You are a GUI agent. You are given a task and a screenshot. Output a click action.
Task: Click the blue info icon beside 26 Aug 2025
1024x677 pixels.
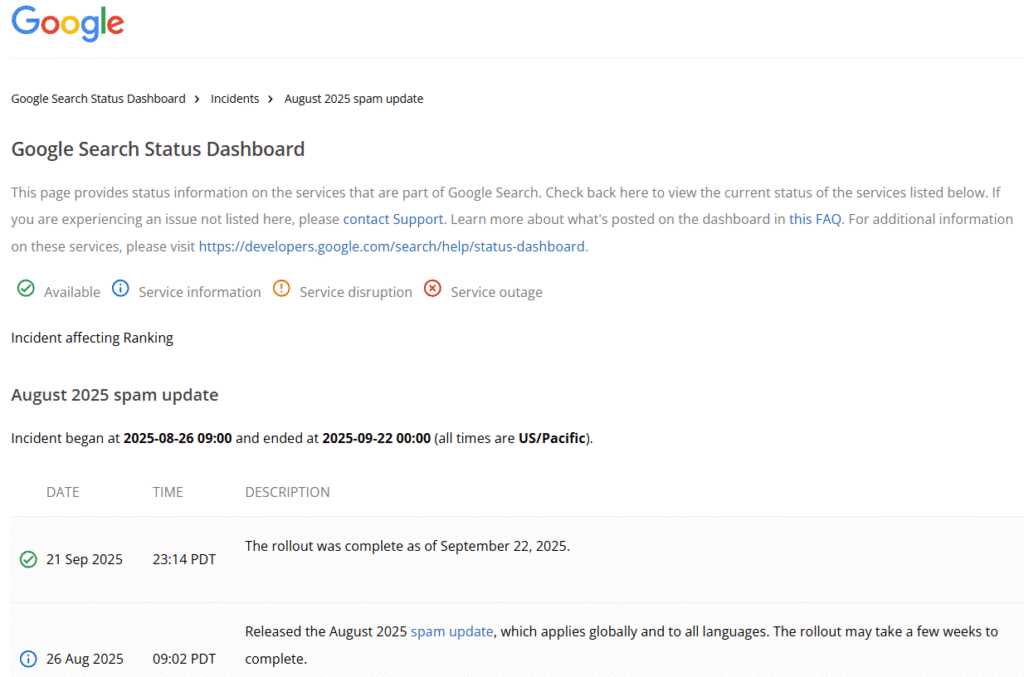[28, 659]
